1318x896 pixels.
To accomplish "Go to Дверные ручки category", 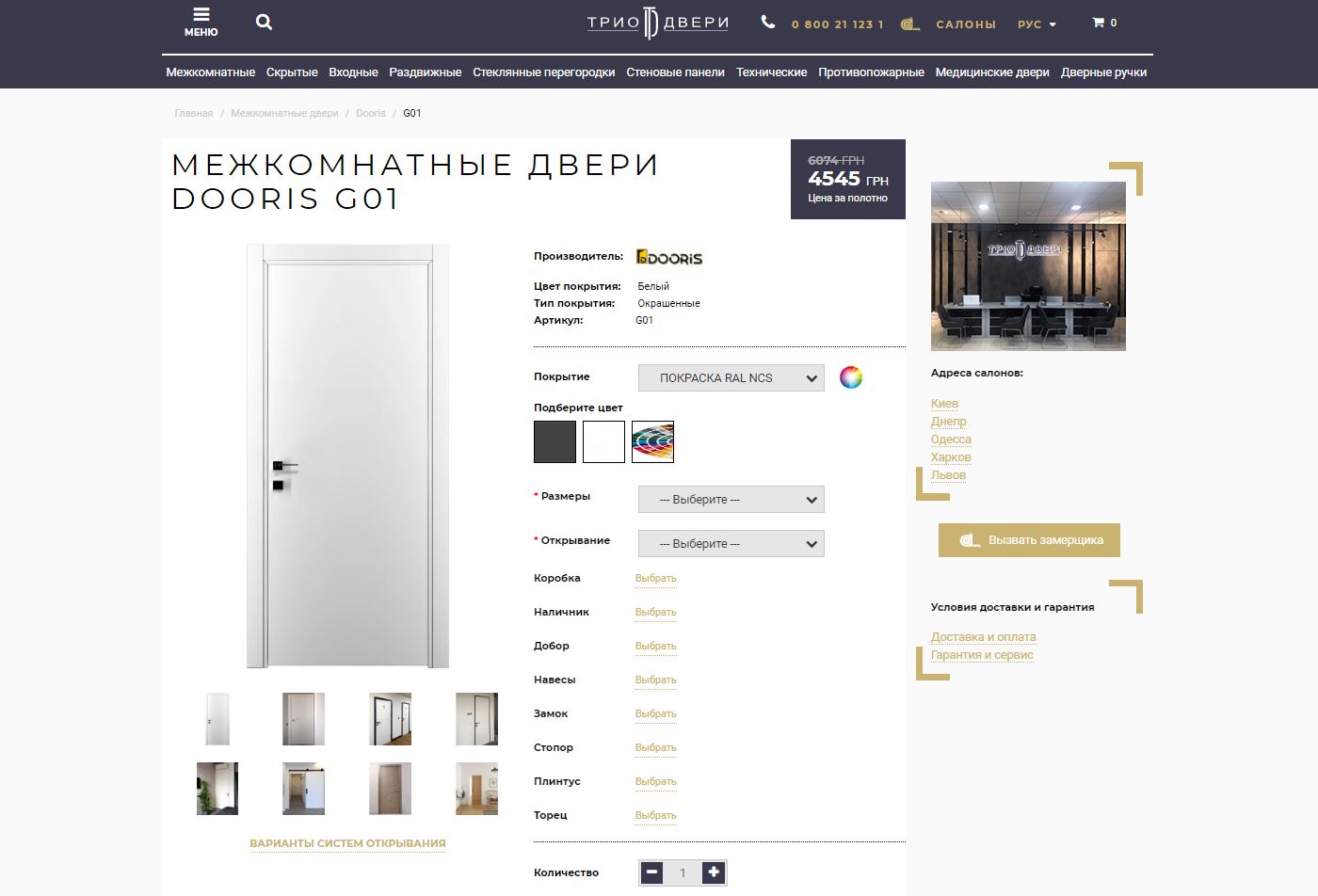I will pos(1103,72).
